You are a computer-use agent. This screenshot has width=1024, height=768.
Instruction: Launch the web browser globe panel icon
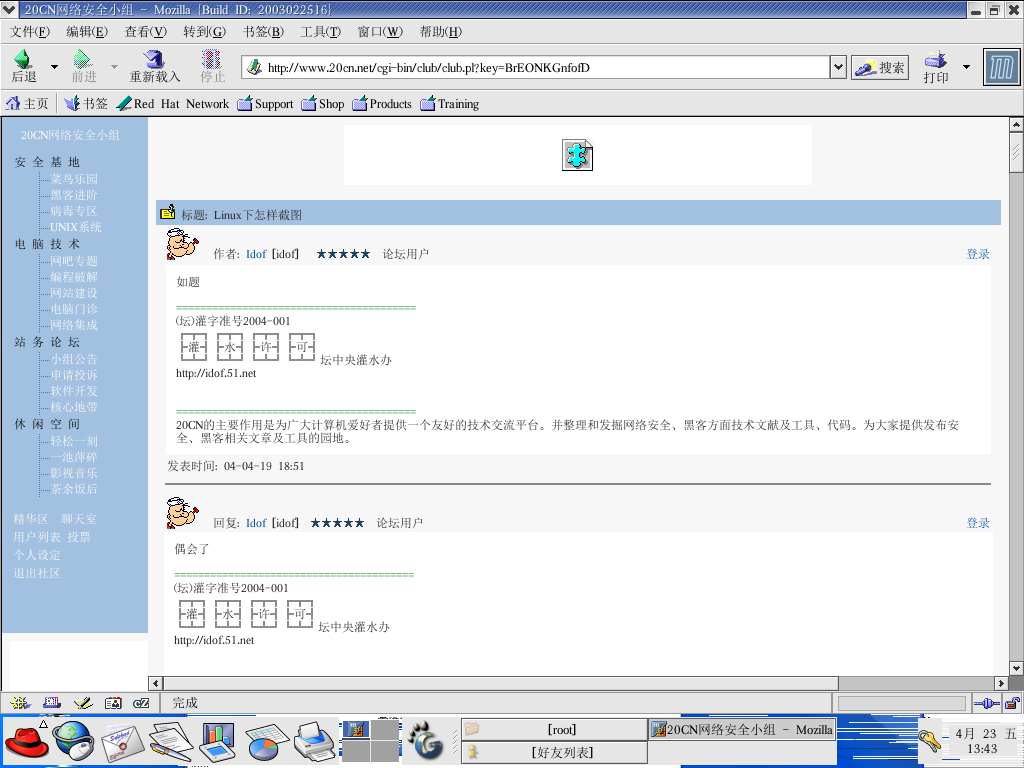(74, 741)
